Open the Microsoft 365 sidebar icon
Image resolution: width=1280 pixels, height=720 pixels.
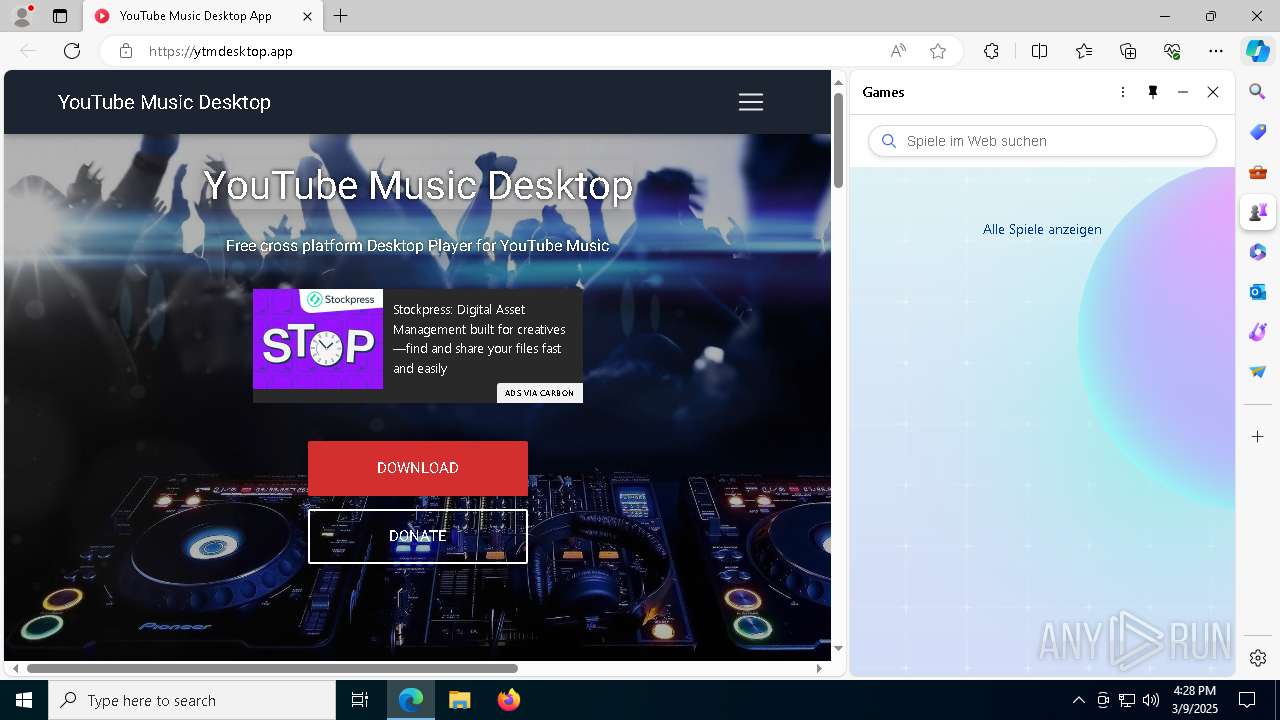(1258, 252)
